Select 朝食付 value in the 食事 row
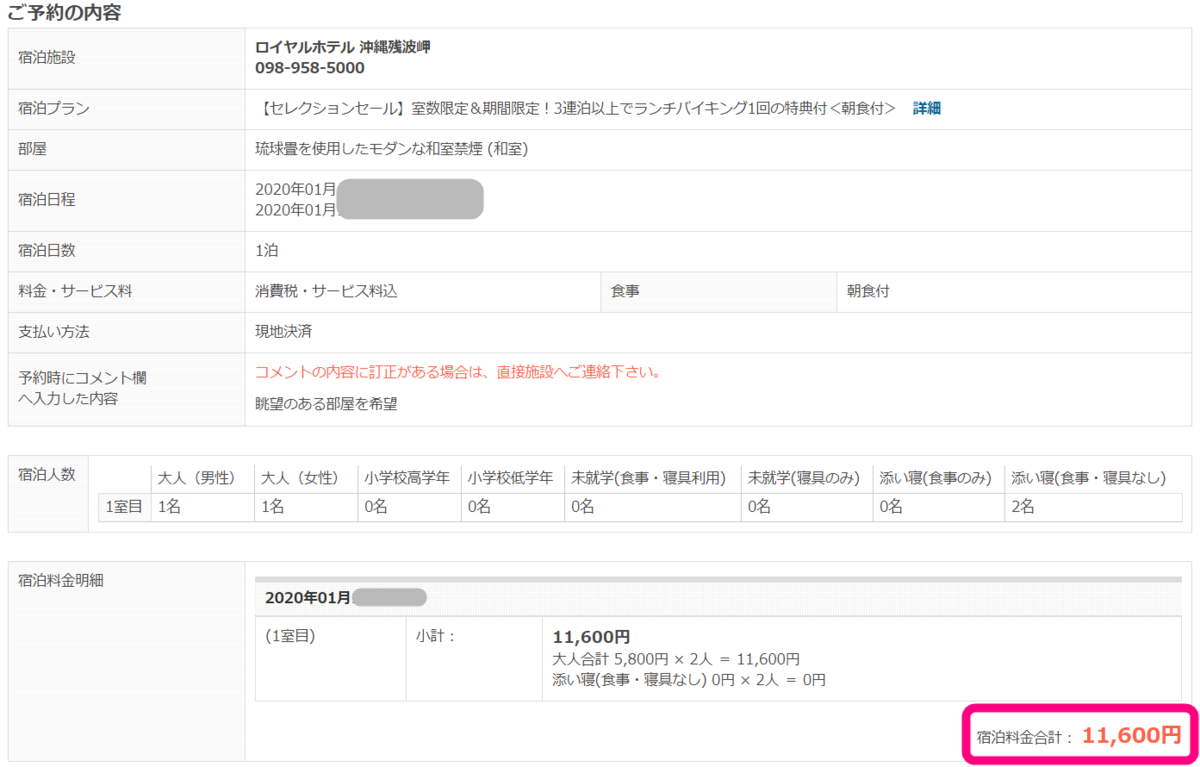 click(x=868, y=291)
